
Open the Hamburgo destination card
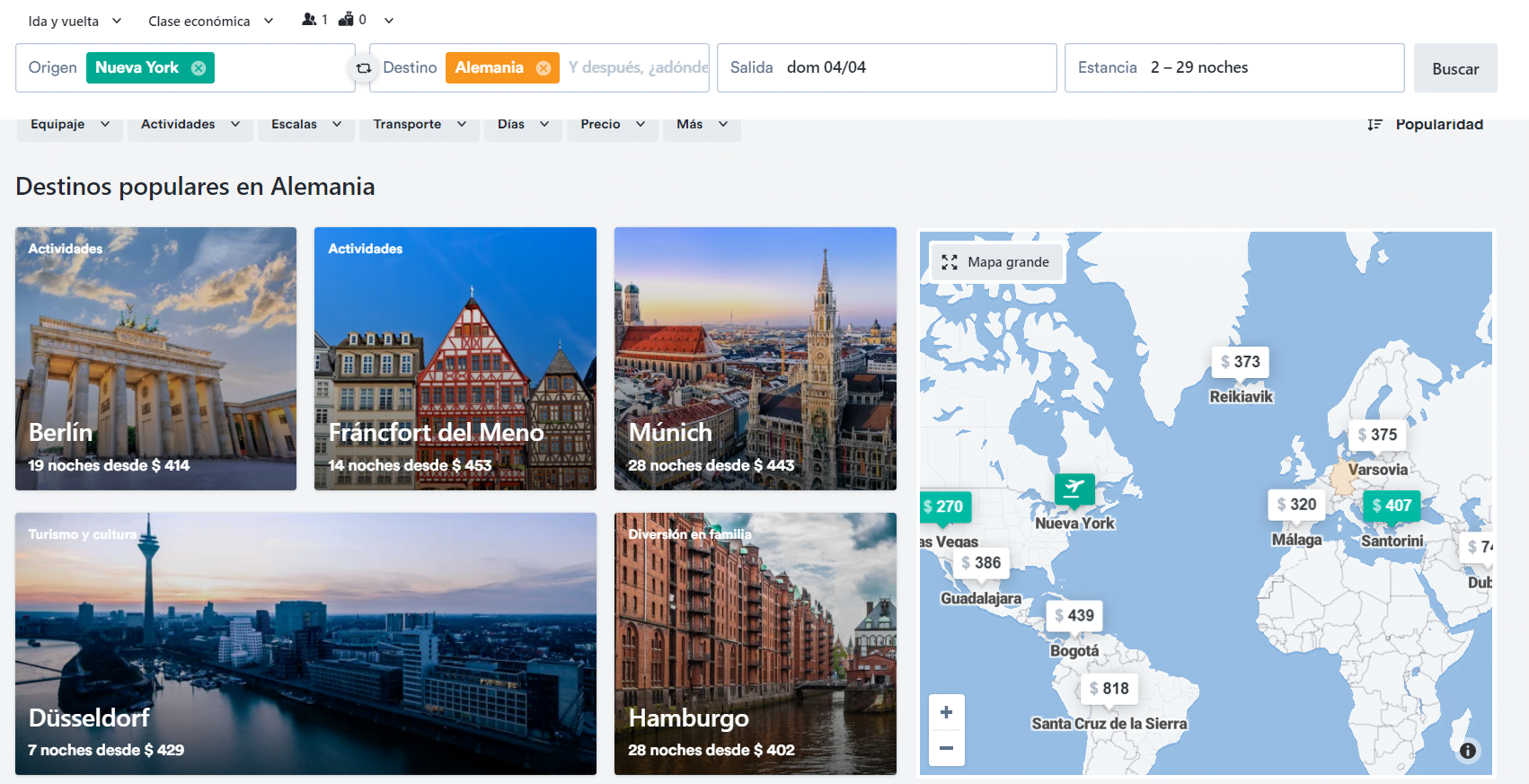[756, 644]
